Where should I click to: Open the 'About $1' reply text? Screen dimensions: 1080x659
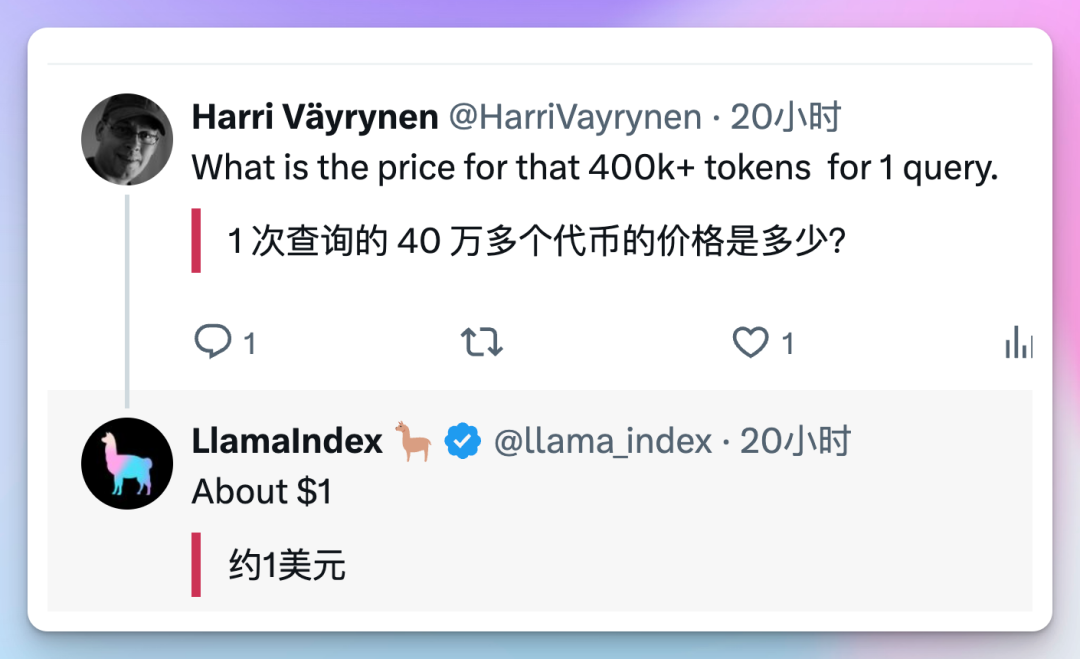click(x=262, y=492)
